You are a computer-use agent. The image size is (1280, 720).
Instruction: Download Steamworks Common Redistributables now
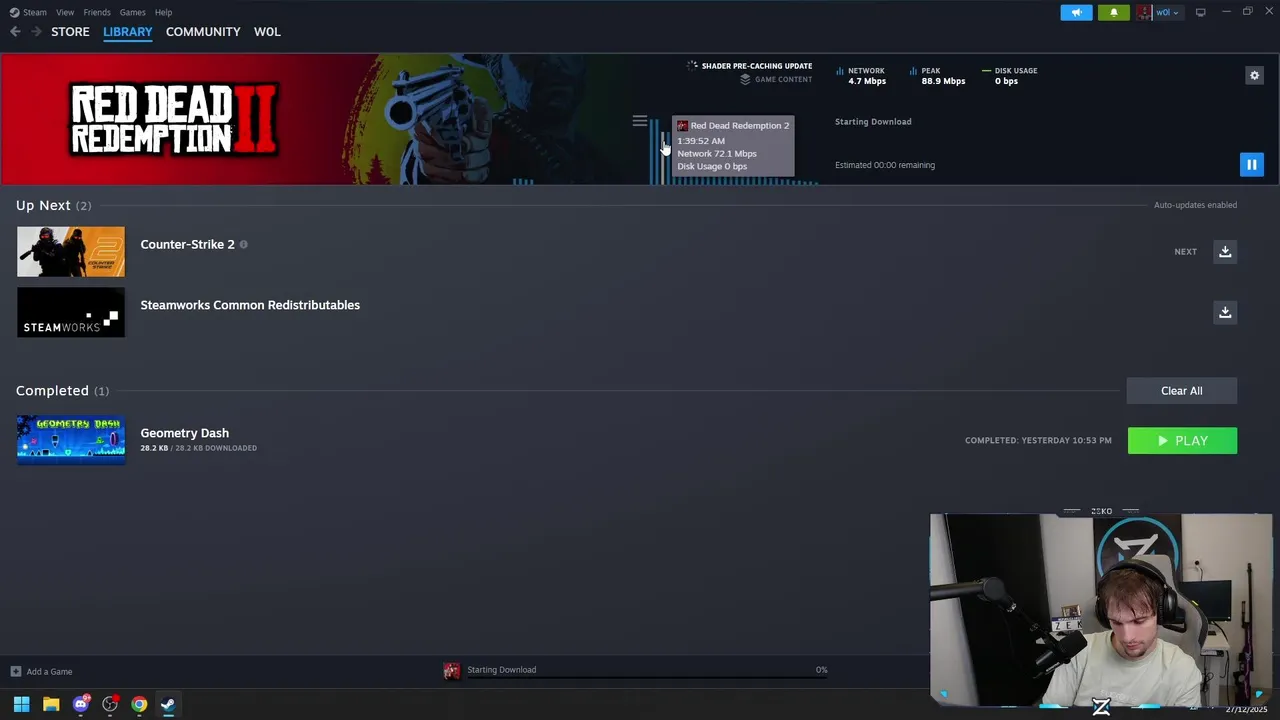click(x=1225, y=312)
